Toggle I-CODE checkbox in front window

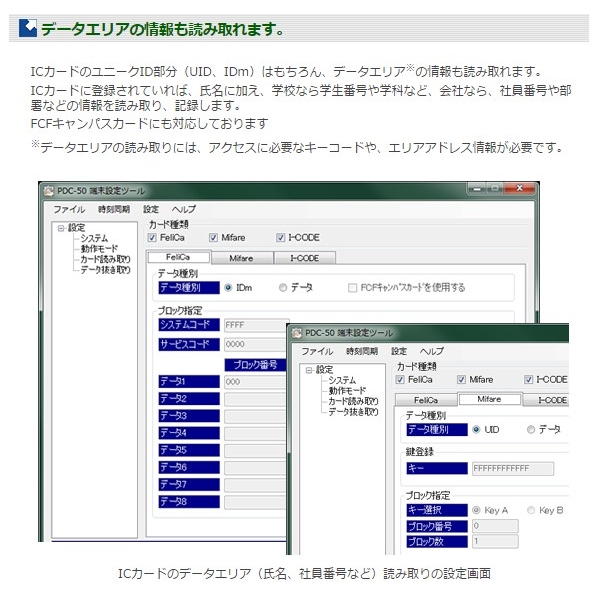click(528, 379)
